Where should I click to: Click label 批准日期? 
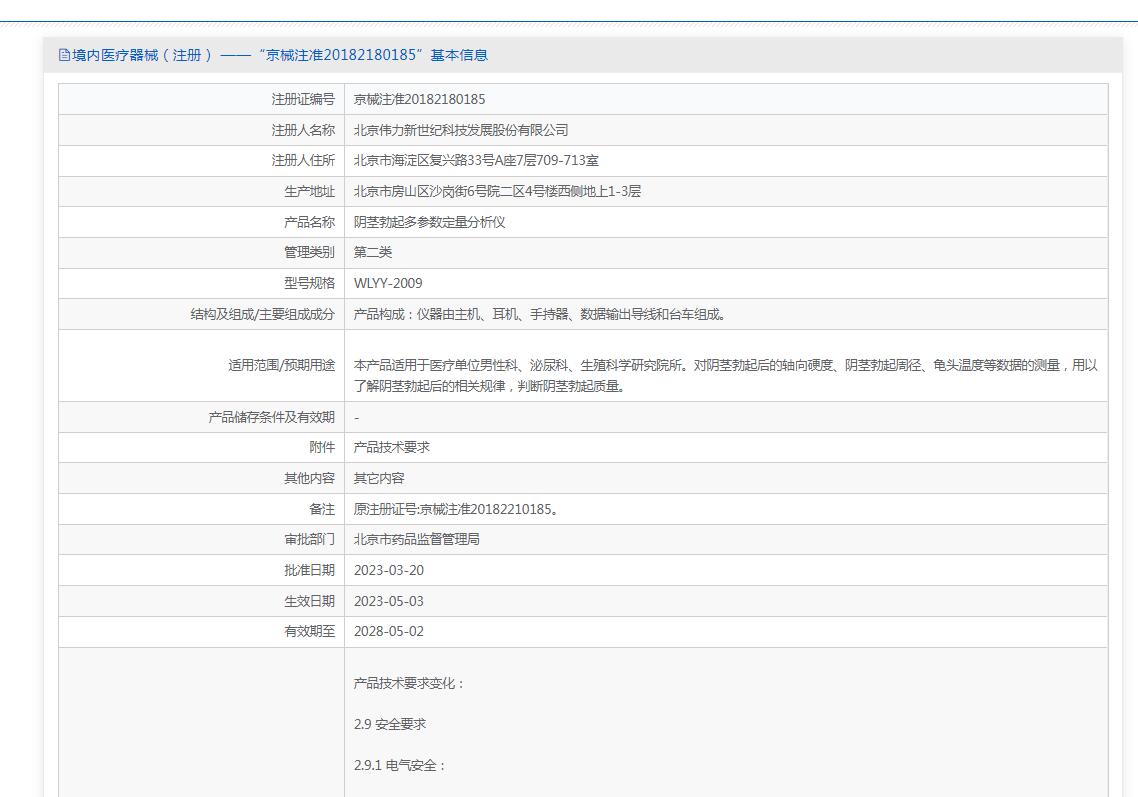pos(309,571)
